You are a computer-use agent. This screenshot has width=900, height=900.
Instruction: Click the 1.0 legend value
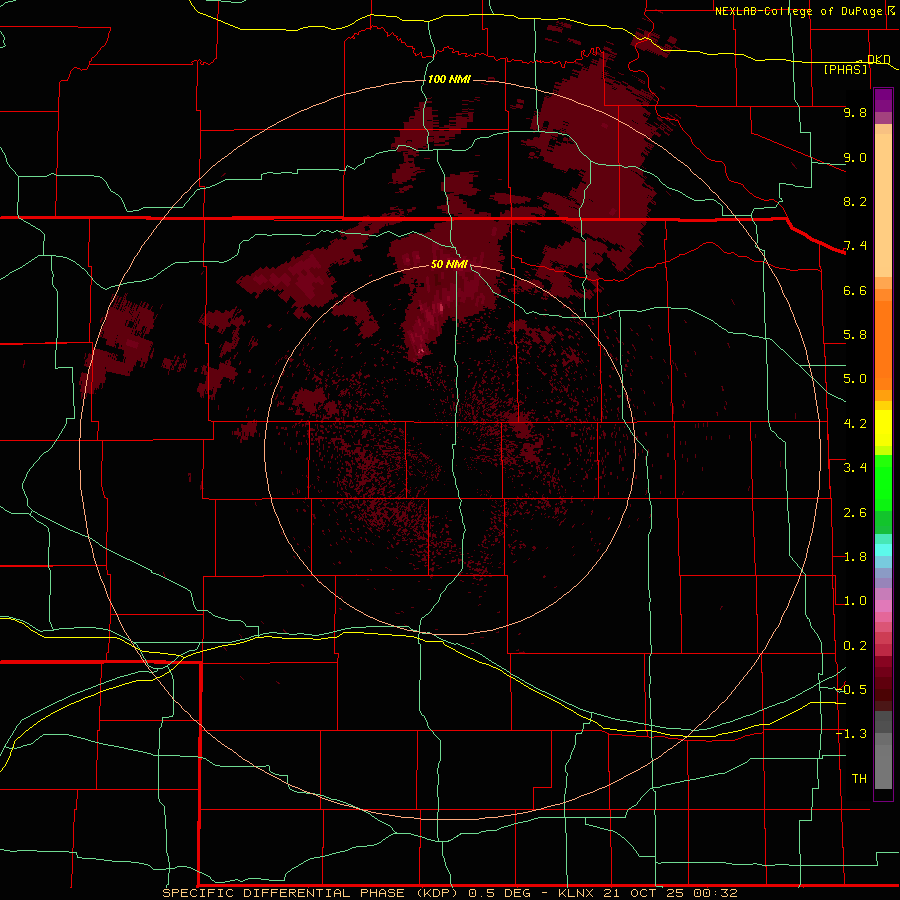point(855,601)
